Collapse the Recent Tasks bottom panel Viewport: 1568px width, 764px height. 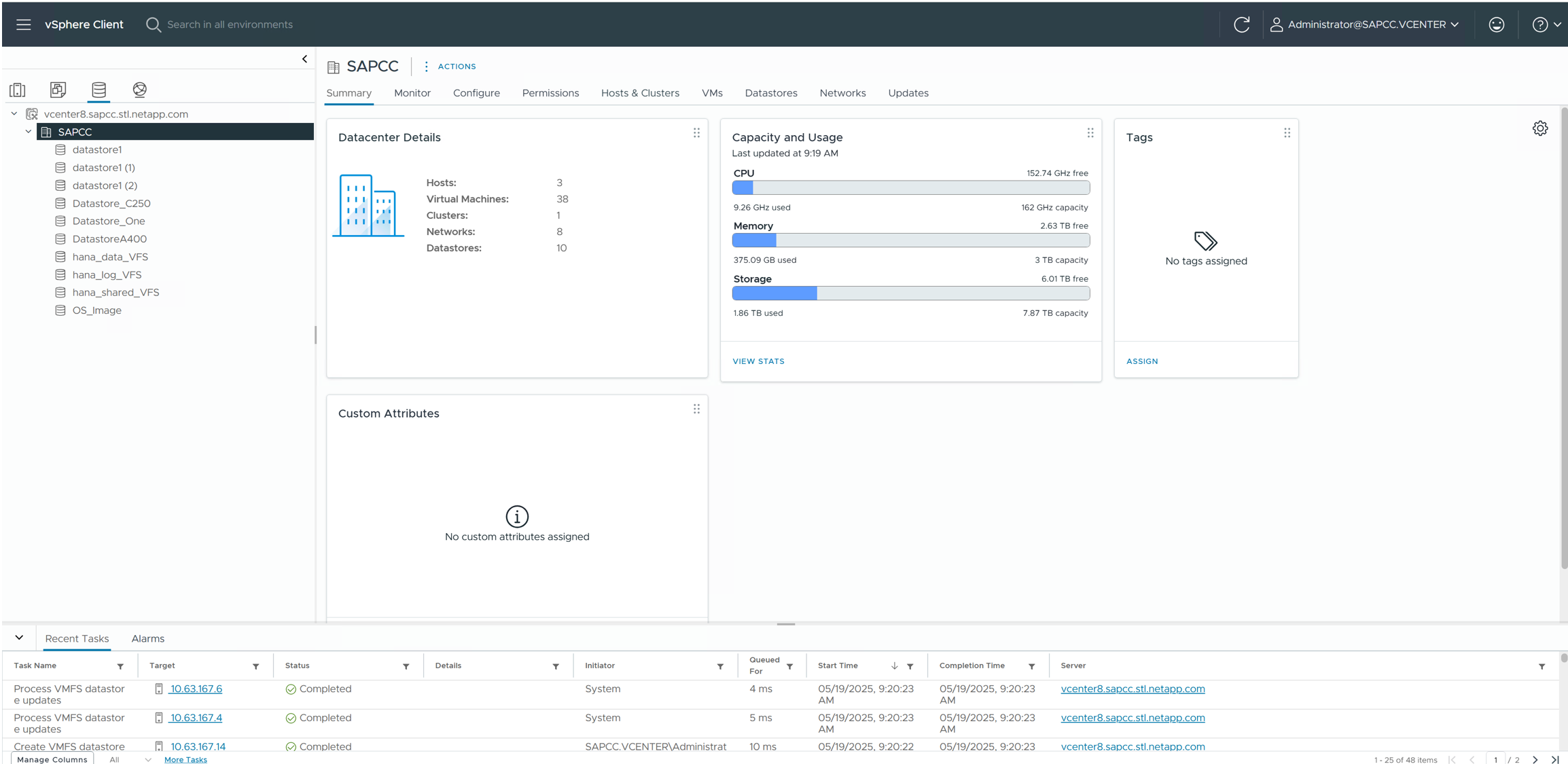tap(19, 638)
